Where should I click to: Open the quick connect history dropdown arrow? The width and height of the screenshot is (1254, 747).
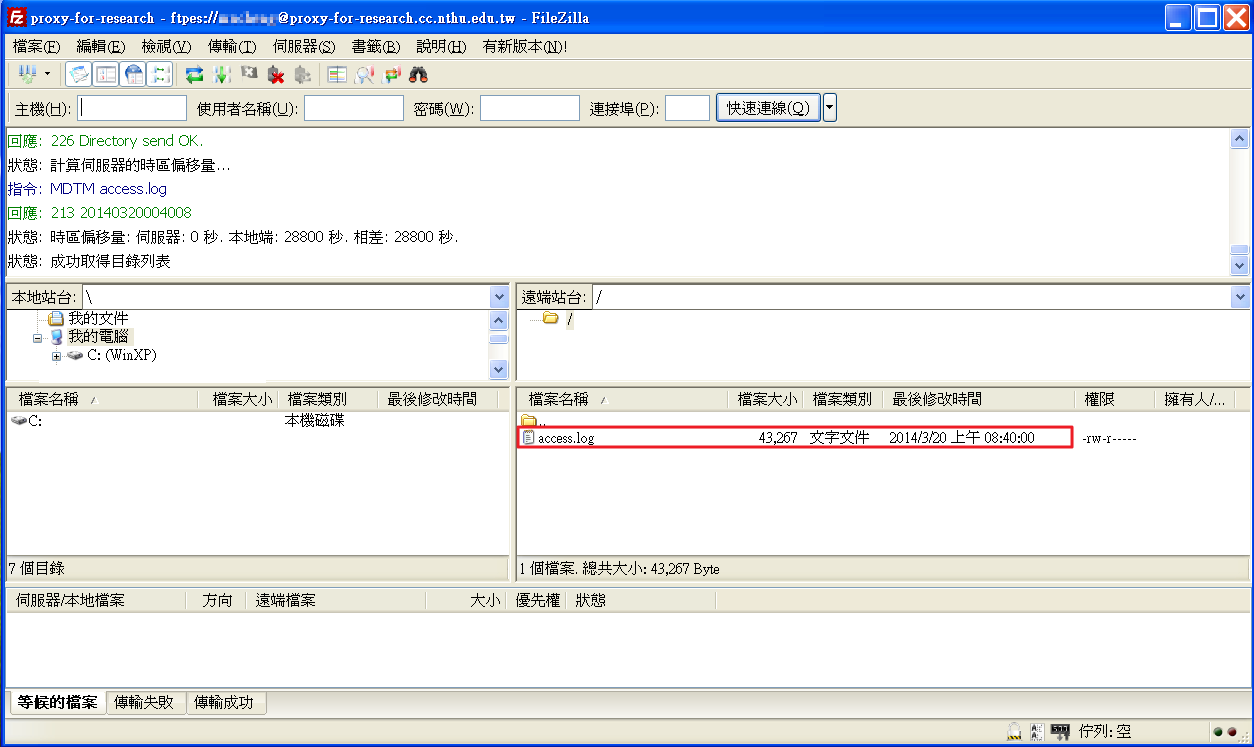point(829,108)
